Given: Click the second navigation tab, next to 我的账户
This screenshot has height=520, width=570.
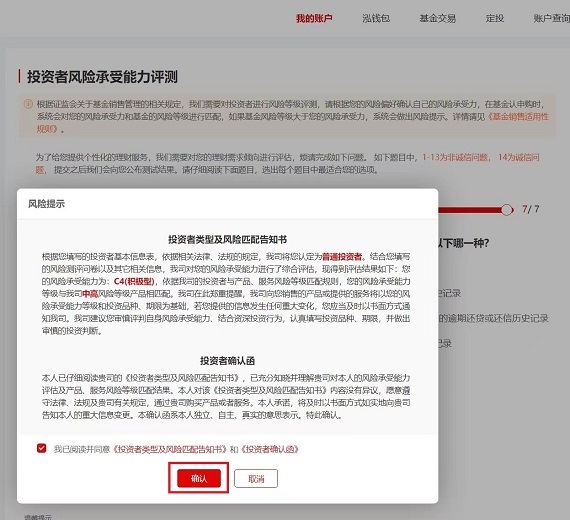Looking at the screenshot, I should (376, 18).
